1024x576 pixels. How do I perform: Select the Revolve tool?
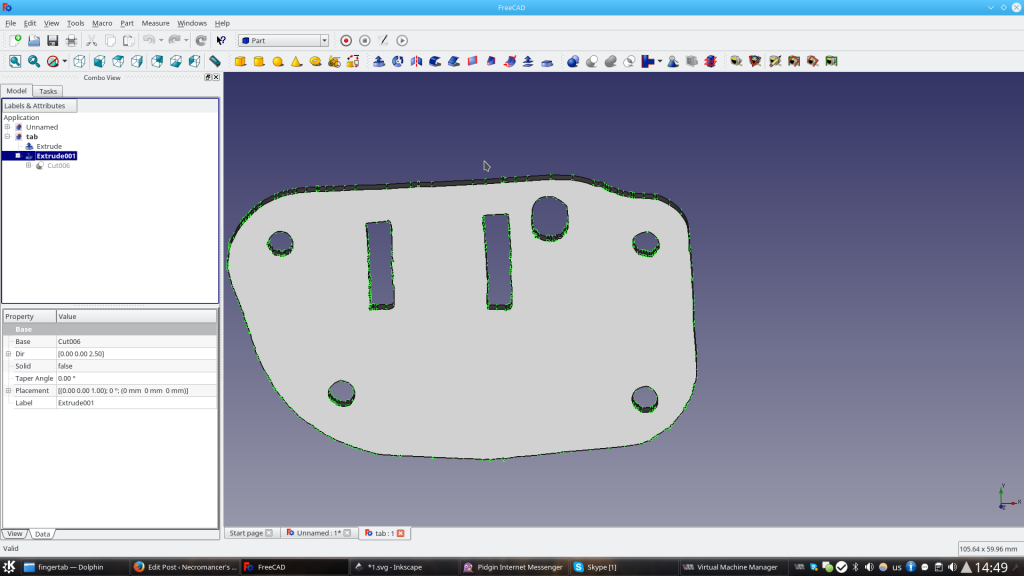coord(396,61)
